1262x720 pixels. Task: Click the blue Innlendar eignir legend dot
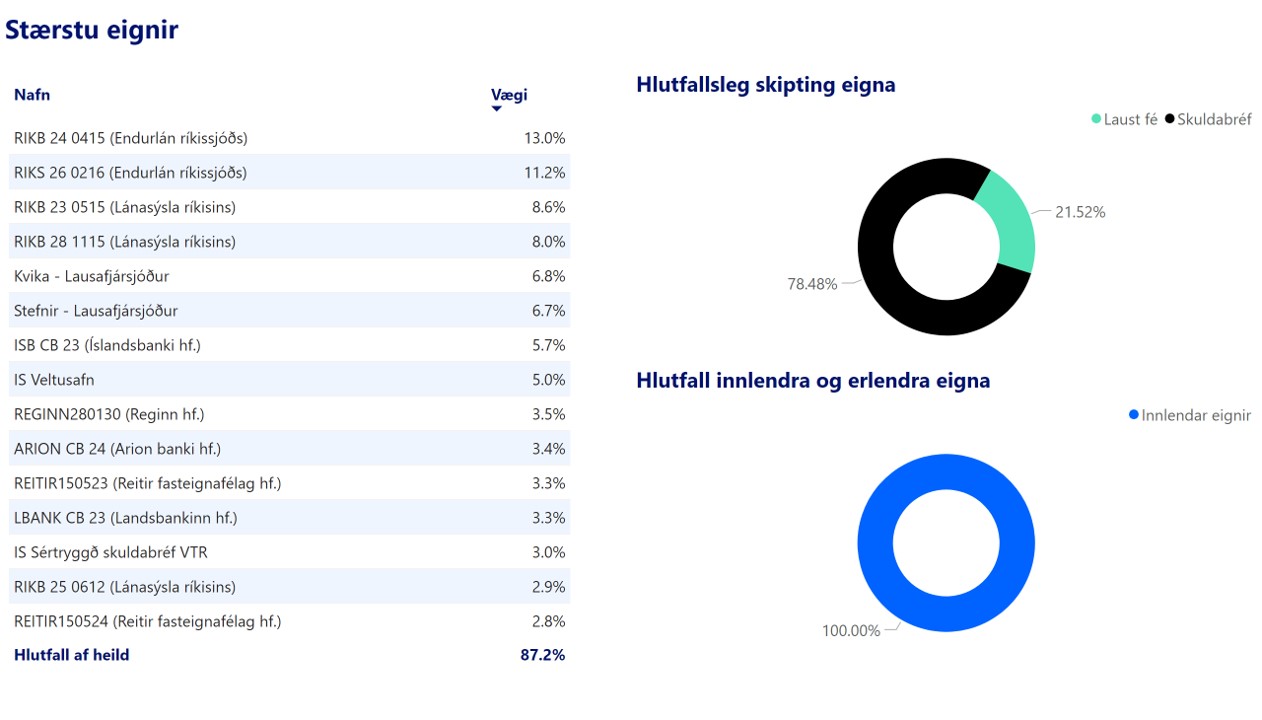pos(1133,415)
